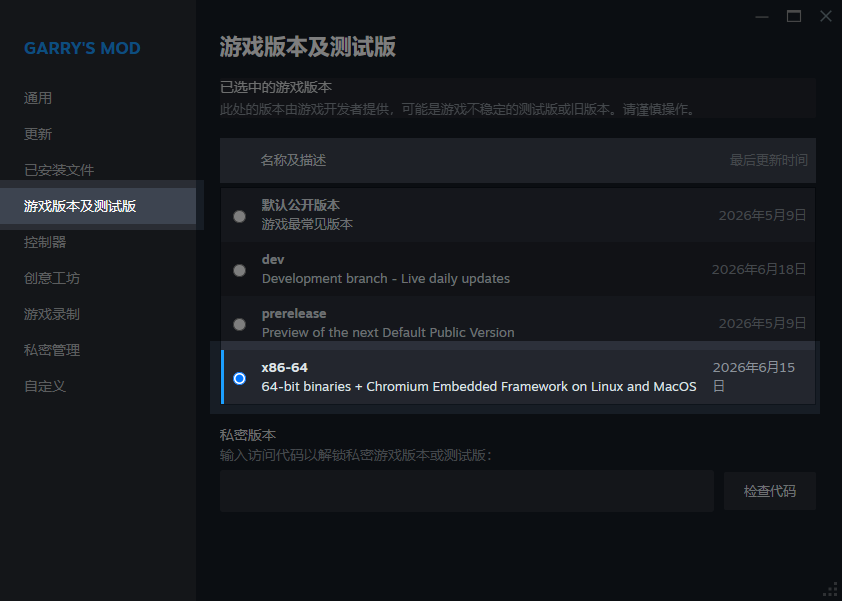Click the 名称及描述 column header
Viewport: 842px width, 601px height.
pyautogui.click(x=293, y=160)
